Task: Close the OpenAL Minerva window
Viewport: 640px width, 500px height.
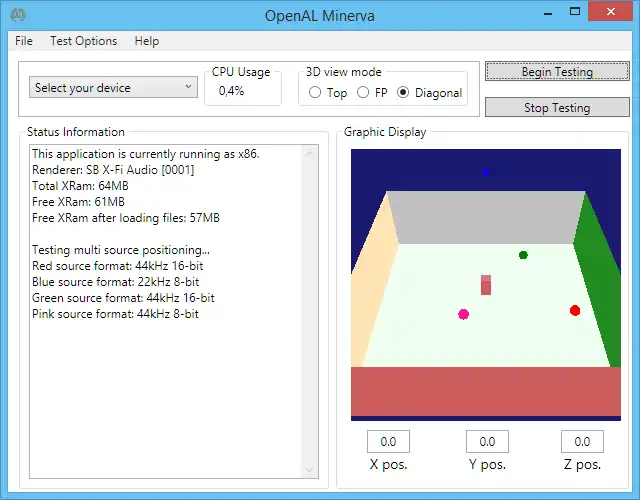Action: coord(611,11)
